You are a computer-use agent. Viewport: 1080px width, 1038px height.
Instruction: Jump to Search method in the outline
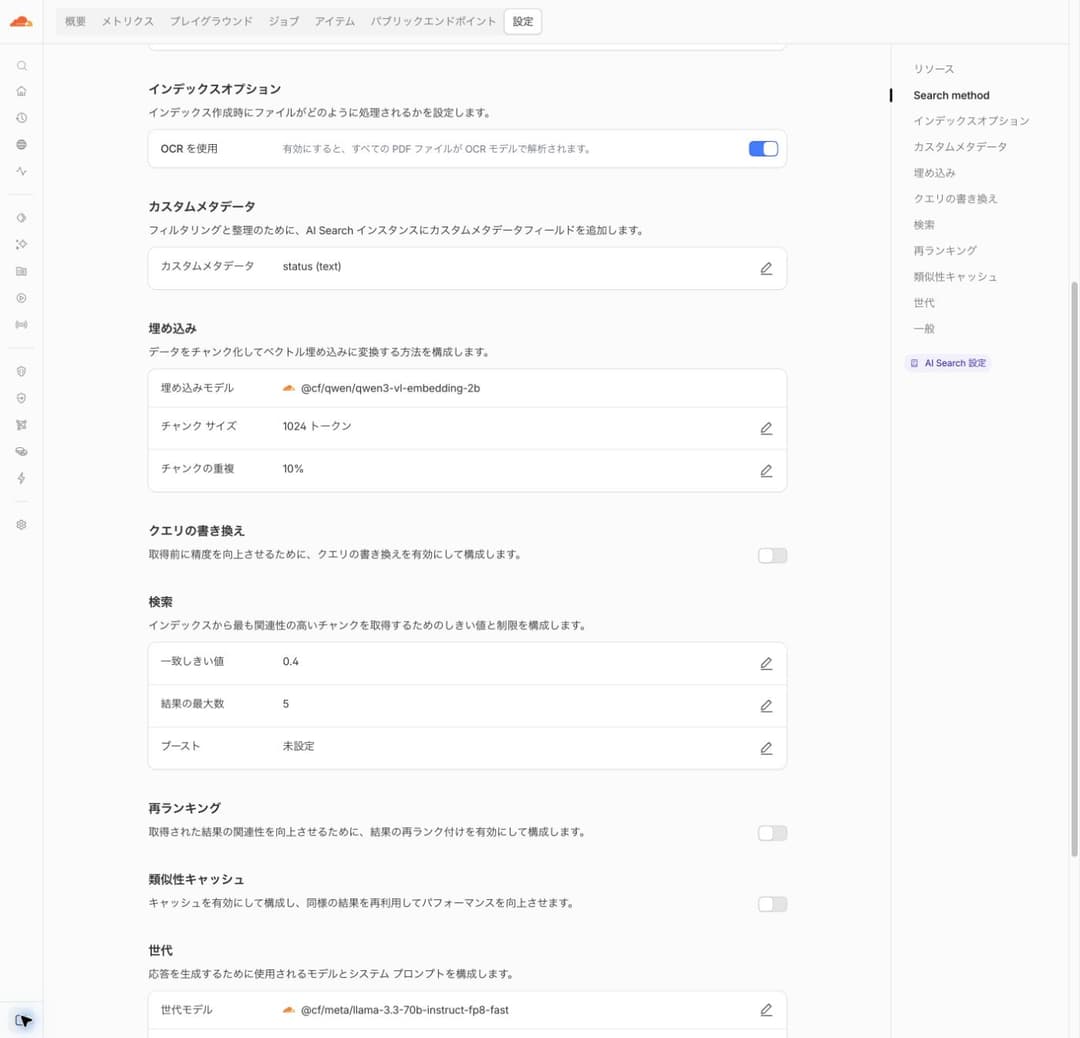(951, 95)
